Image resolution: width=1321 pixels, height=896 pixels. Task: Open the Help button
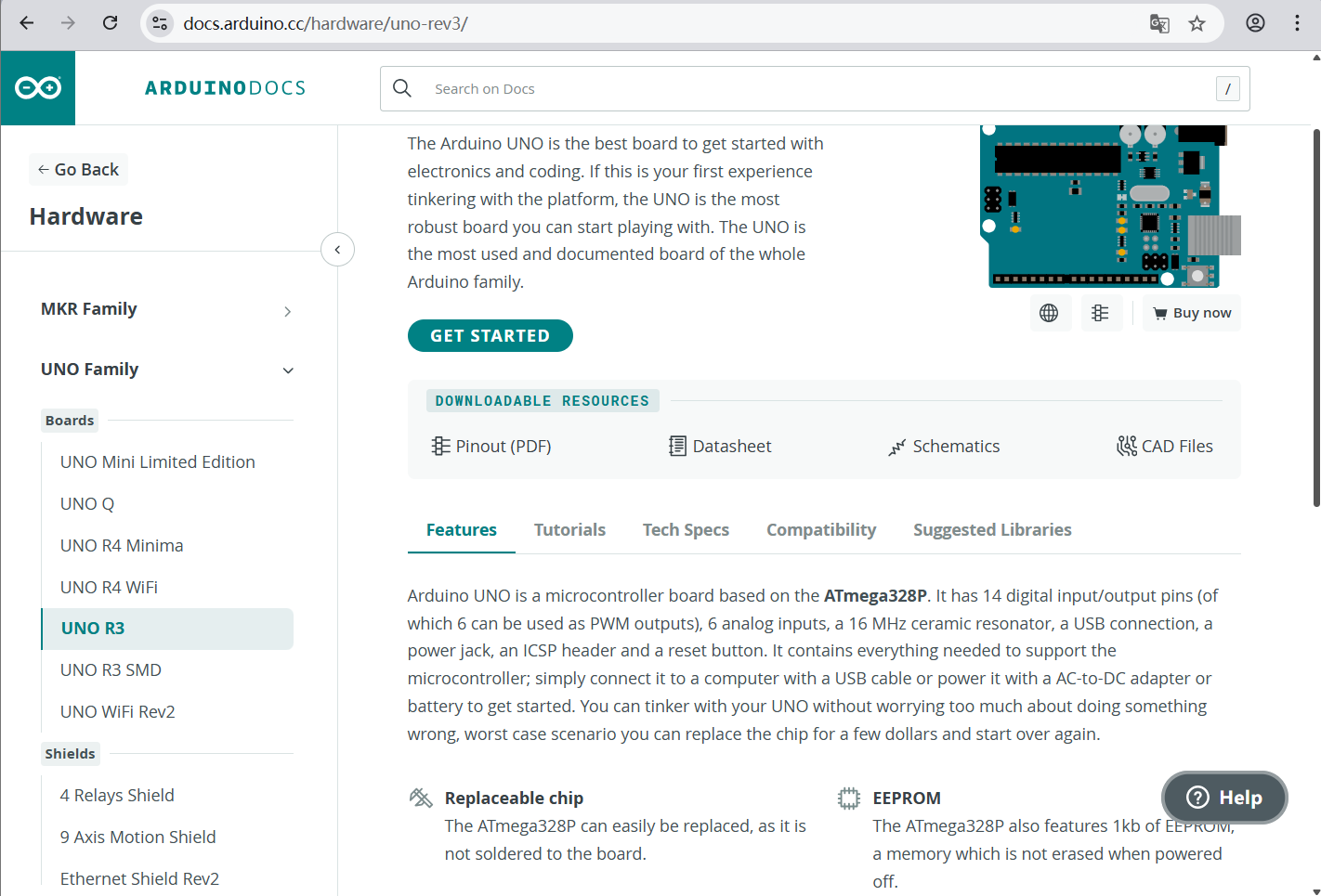tap(1224, 798)
